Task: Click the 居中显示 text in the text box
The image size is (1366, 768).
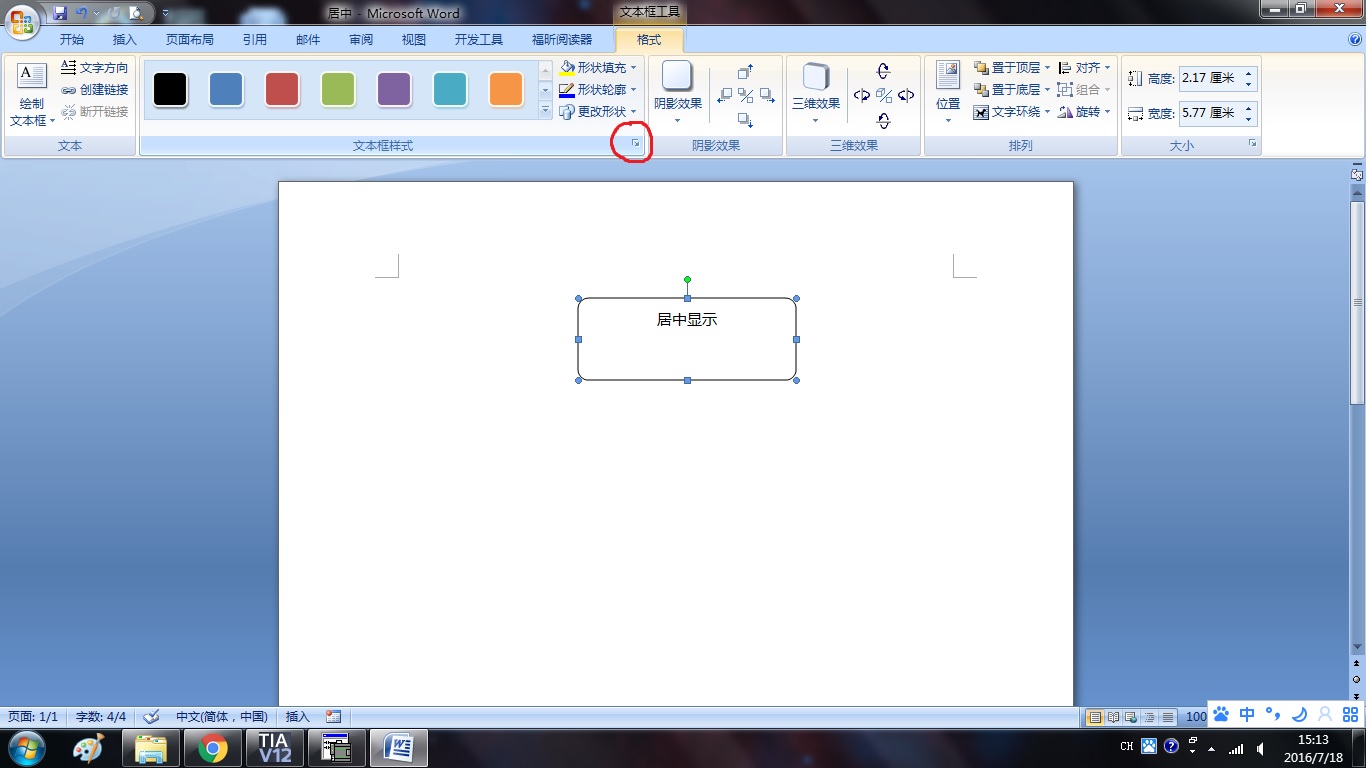Action: coord(687,320)
